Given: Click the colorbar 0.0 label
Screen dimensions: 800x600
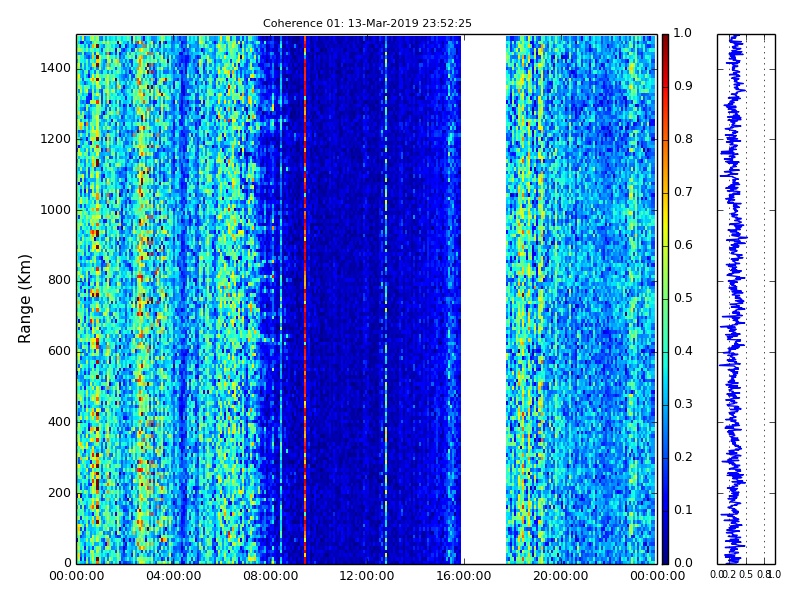Looking at the screenshot, I should tap(683, 563).
